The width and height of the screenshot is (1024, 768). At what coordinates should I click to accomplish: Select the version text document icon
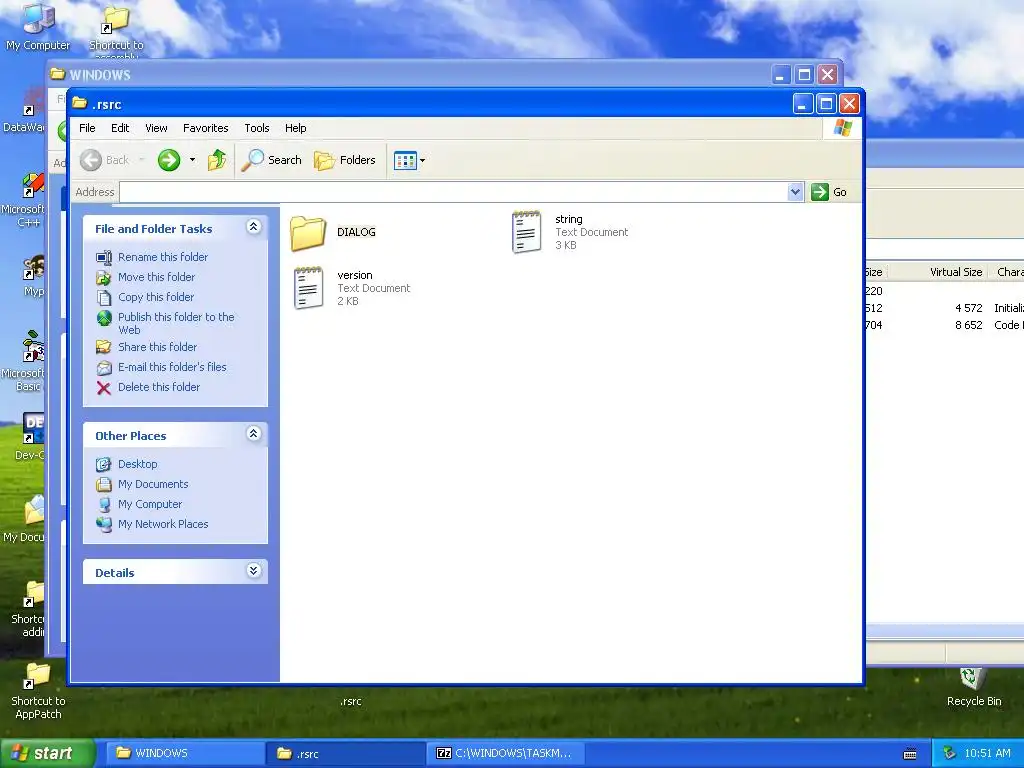click(308, 288)
